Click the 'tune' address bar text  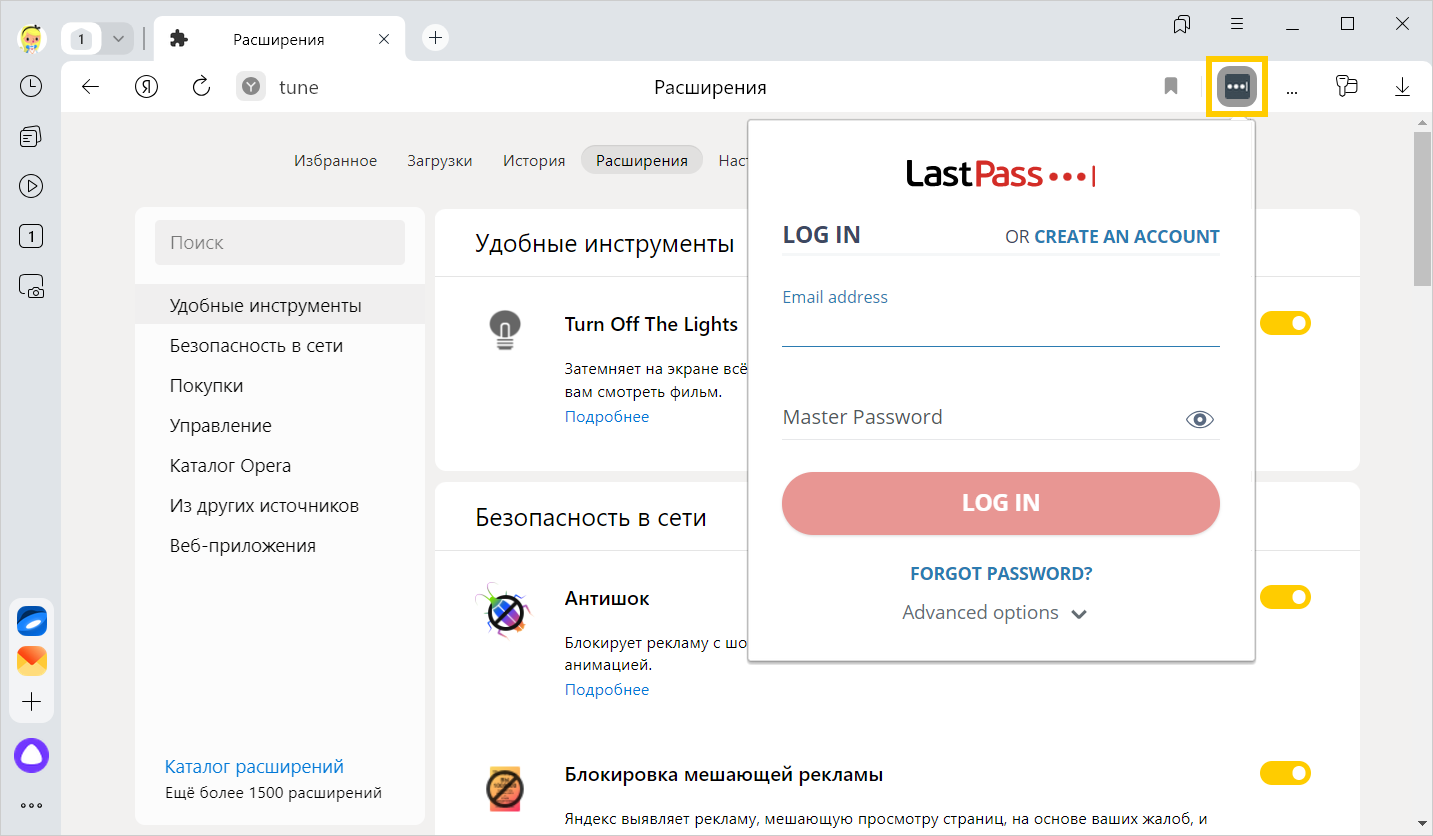click(299, 88)
